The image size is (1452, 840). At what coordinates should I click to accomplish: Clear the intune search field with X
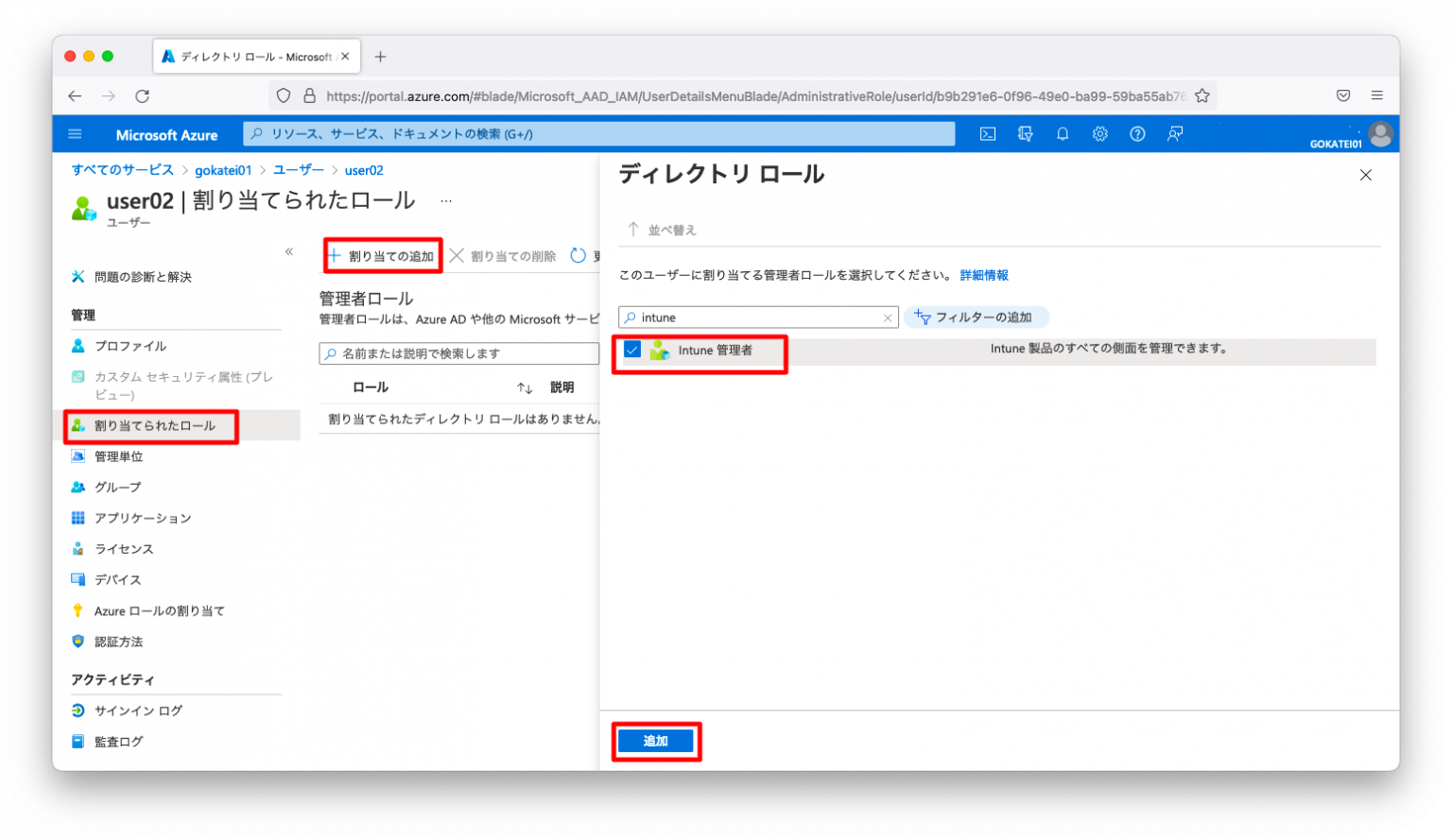tap(888, 317)
